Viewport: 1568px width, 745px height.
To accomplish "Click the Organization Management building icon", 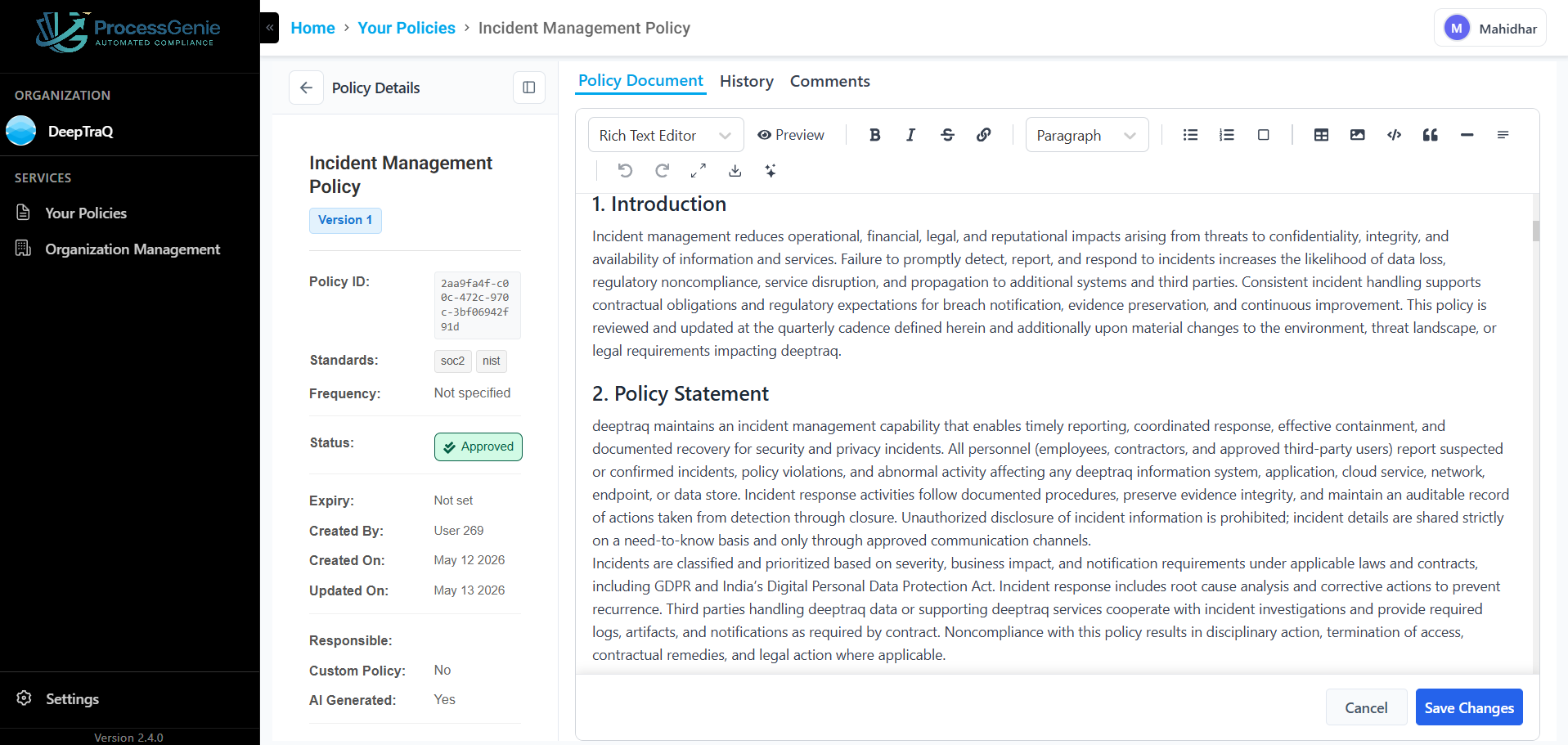I will click(x=24, y=248).
